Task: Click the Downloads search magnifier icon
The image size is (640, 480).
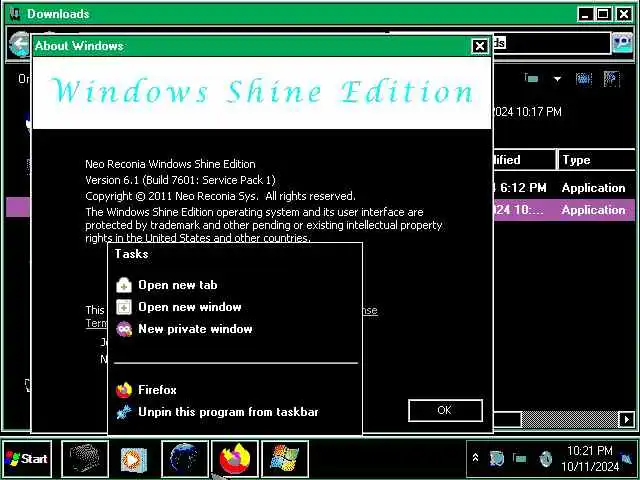Action: [x=622, y=43]
